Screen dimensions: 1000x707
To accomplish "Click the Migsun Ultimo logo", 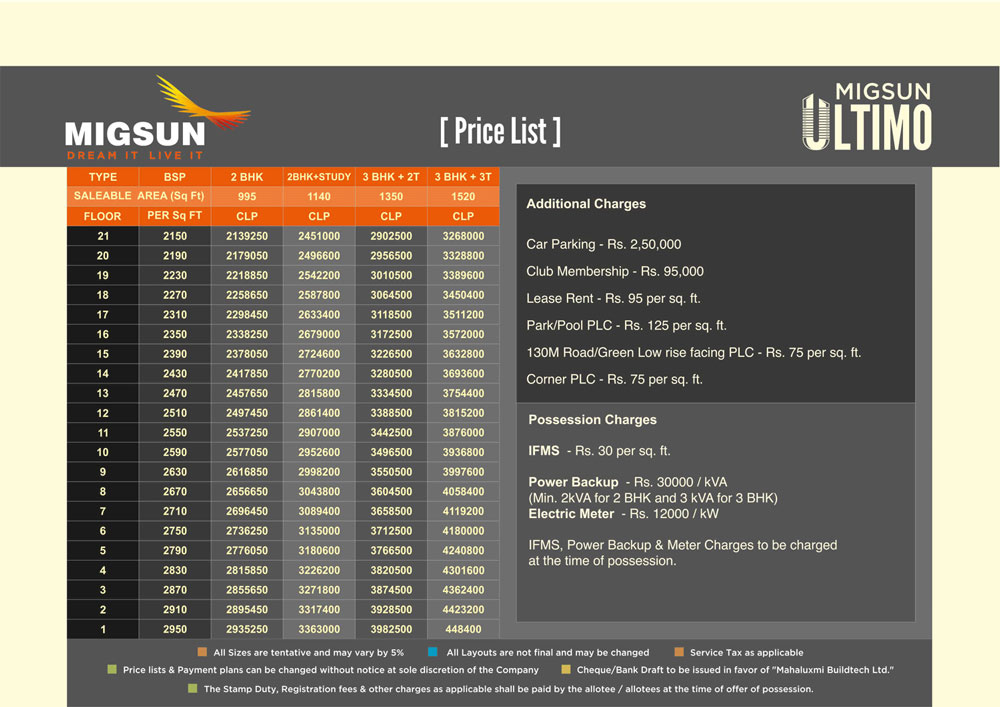I will [x=866, y=117].
